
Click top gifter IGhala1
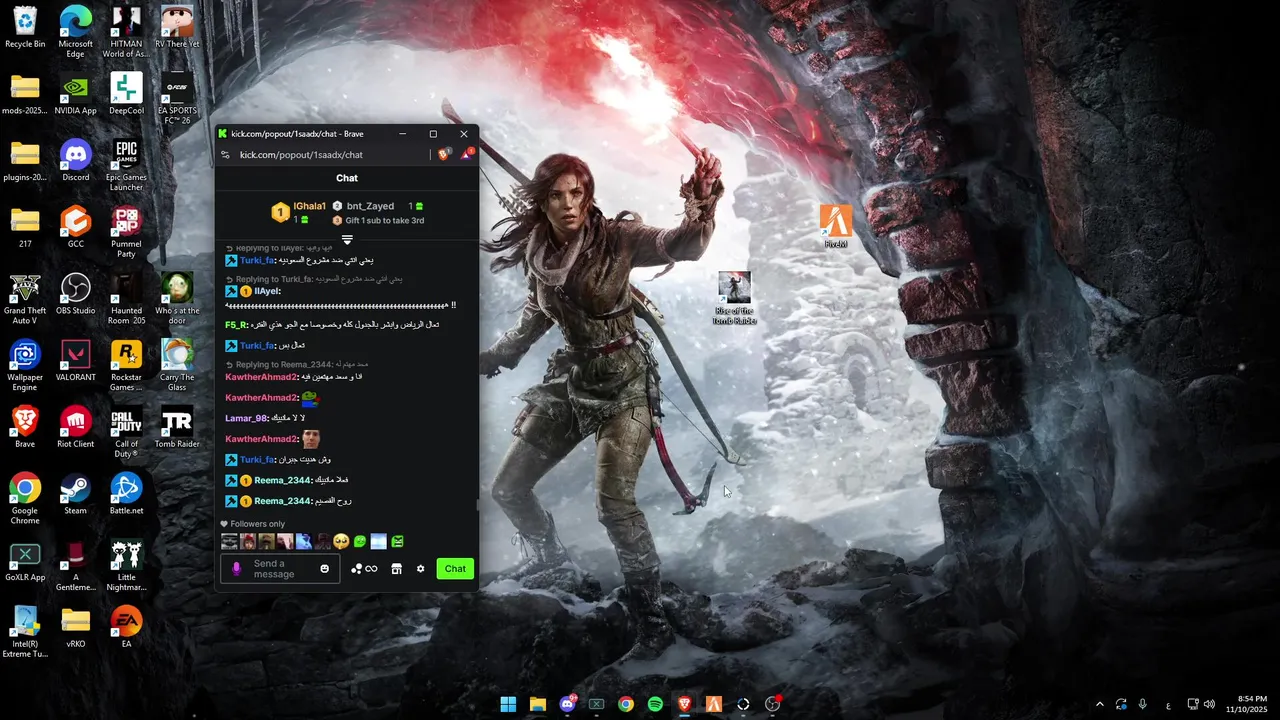[310, 206]
